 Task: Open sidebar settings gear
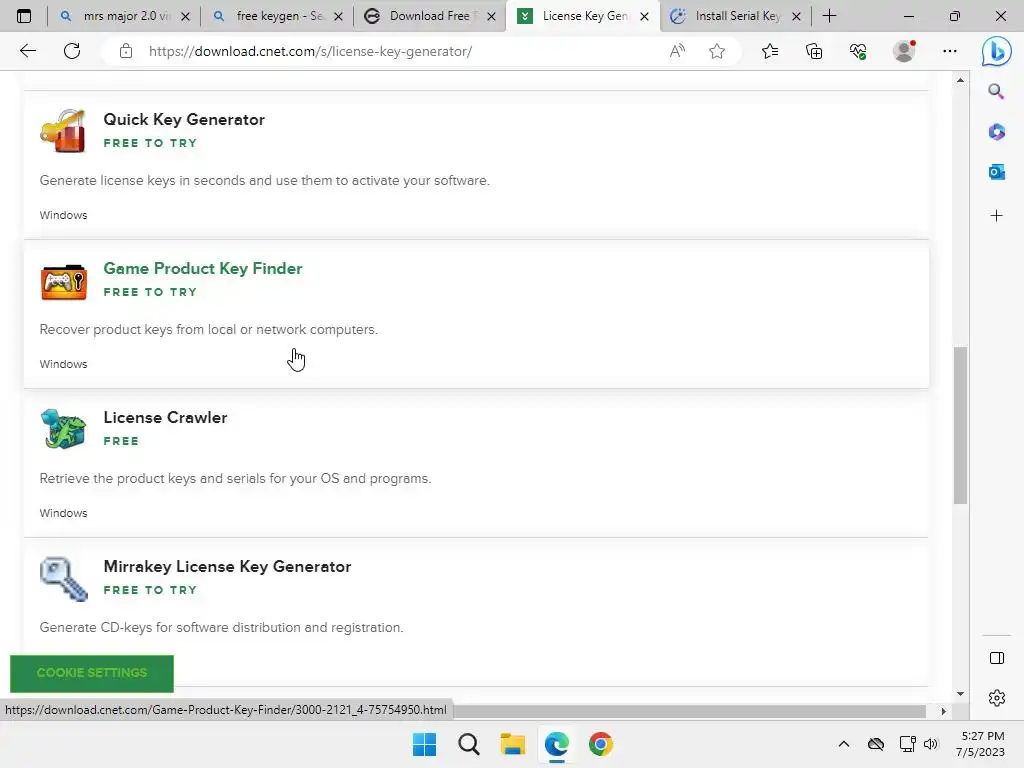[x=997, y=697]
